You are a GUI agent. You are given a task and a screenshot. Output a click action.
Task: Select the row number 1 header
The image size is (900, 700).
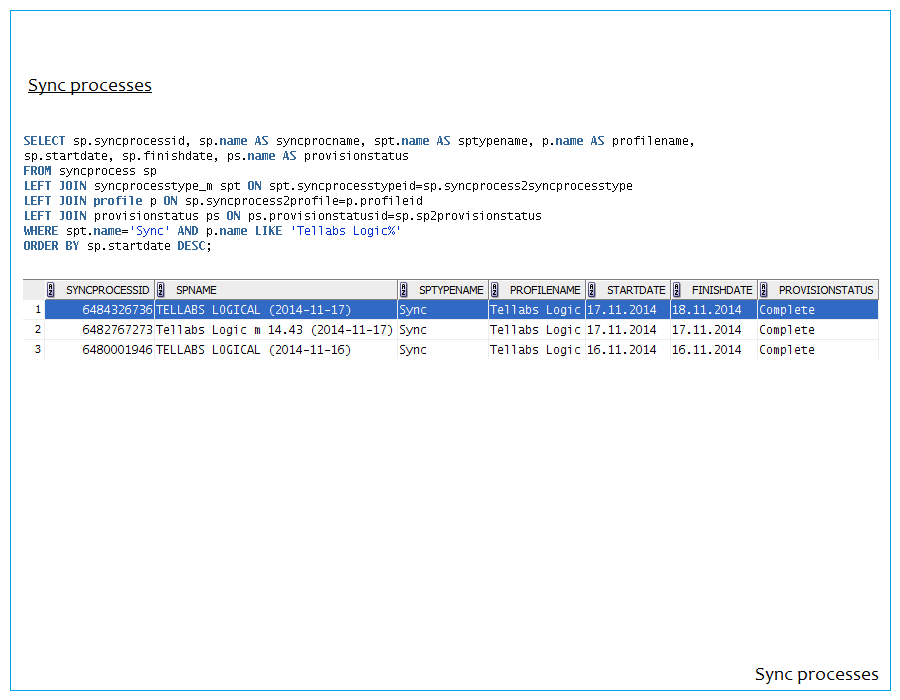point(38,310)
